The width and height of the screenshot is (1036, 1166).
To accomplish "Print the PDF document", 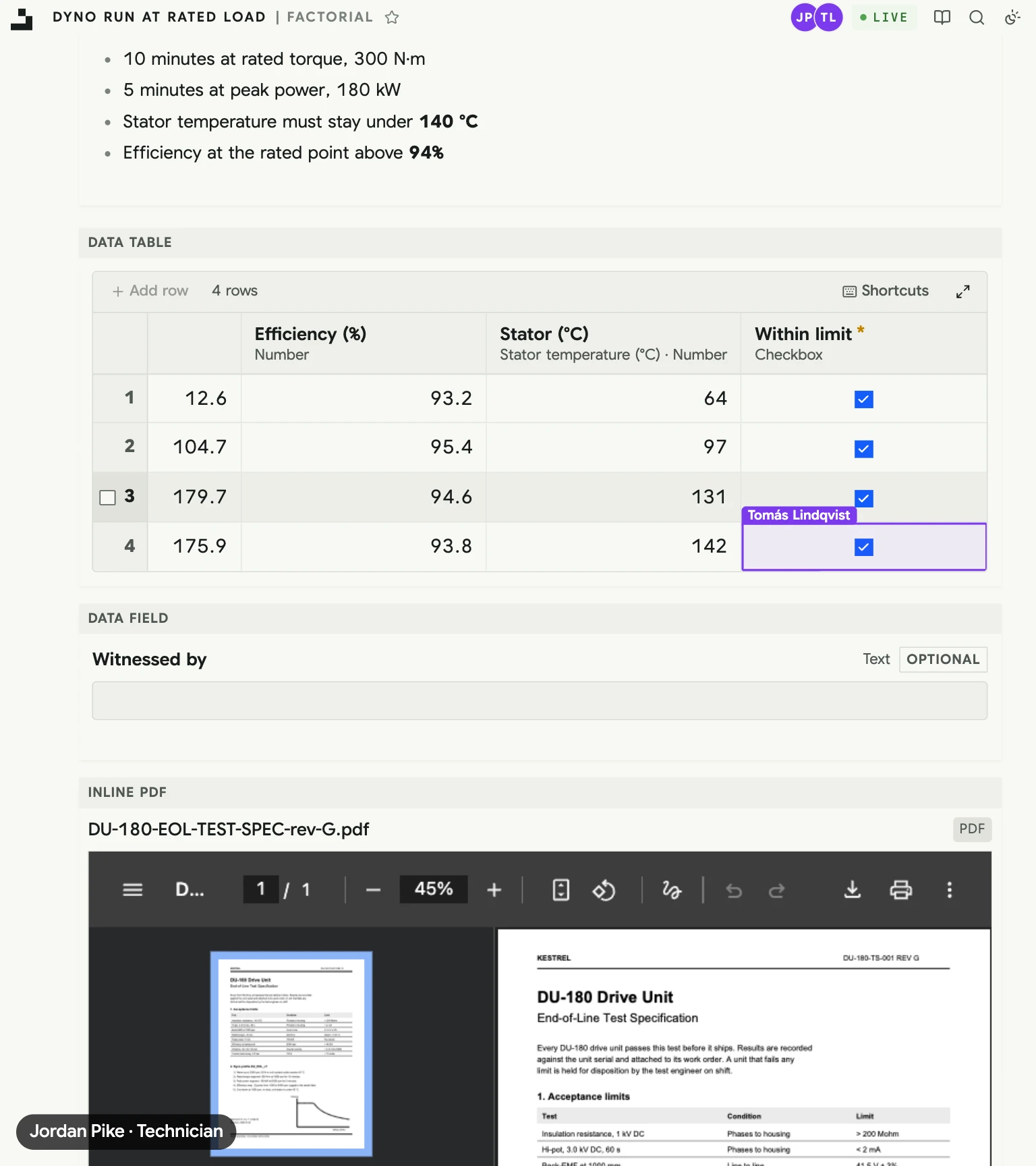I will click(x=901, y=890).
